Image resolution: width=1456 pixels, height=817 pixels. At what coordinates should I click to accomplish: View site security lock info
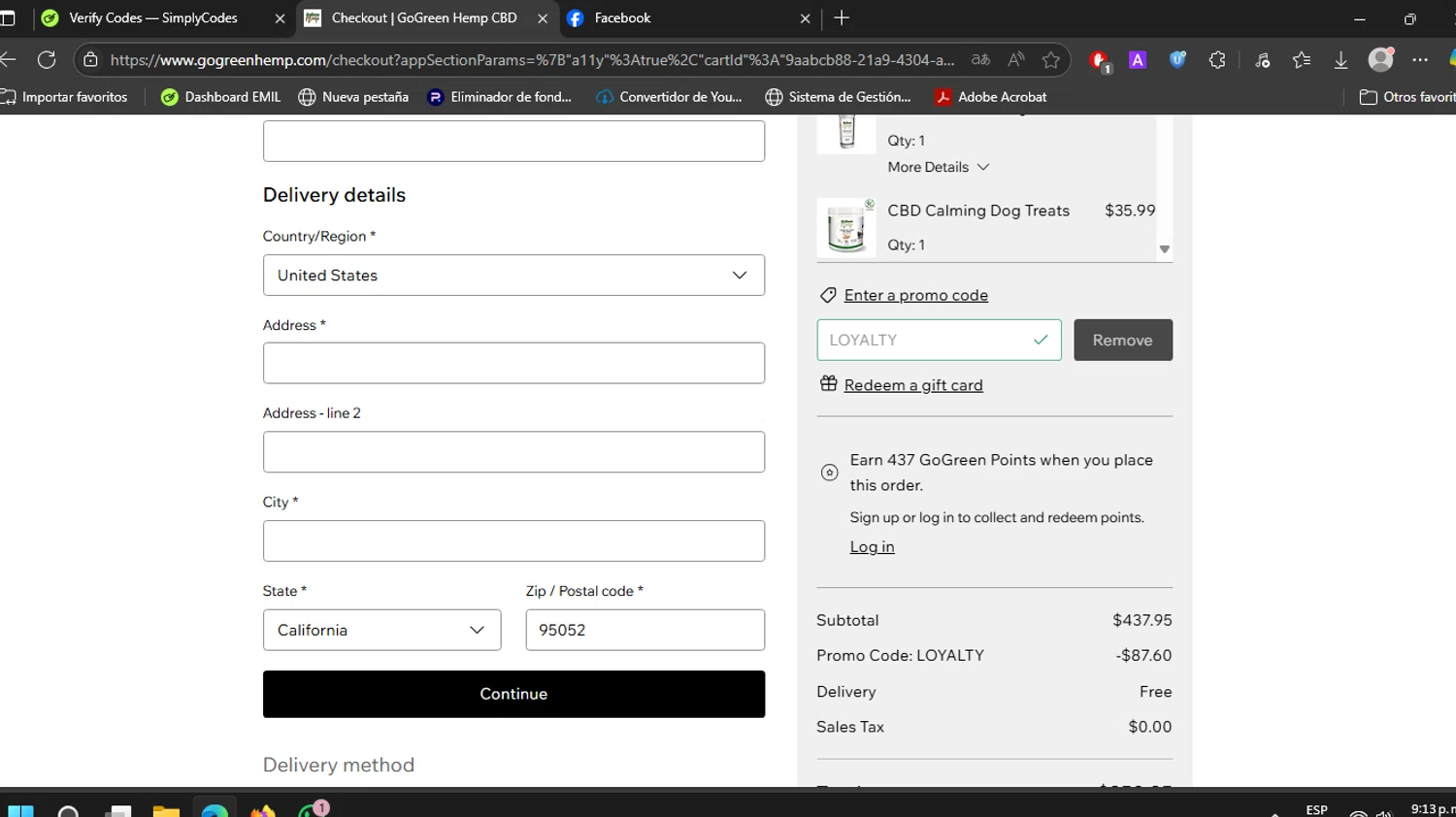(90, 60)
